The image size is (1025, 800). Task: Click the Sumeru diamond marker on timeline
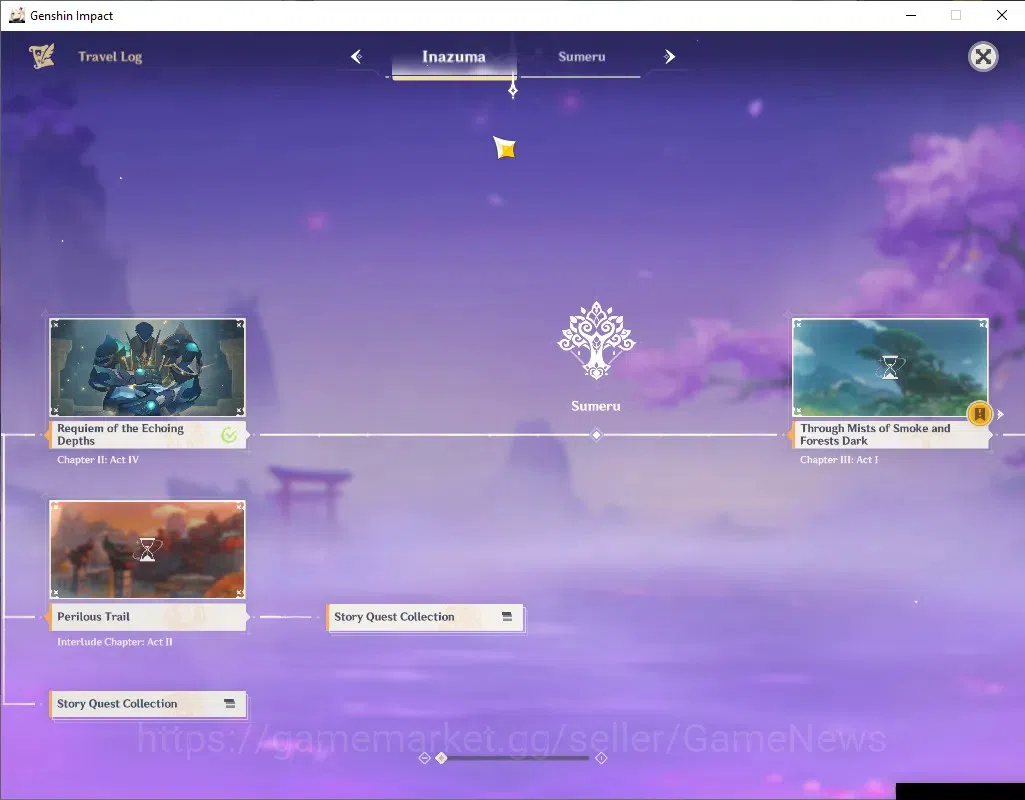point(596,435)
